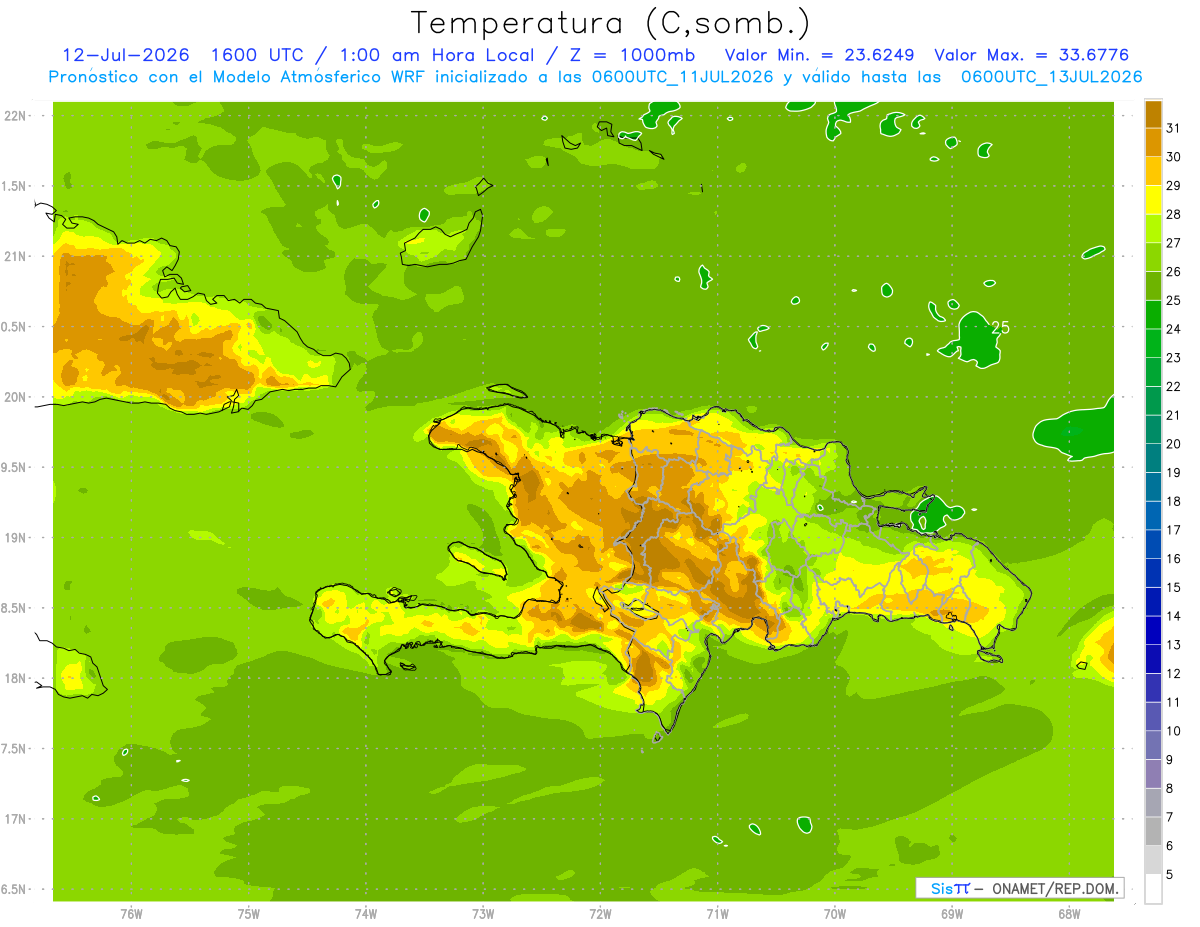Click the "20N" latitude label
1200x927 pixels.
(x=16, y=397)
